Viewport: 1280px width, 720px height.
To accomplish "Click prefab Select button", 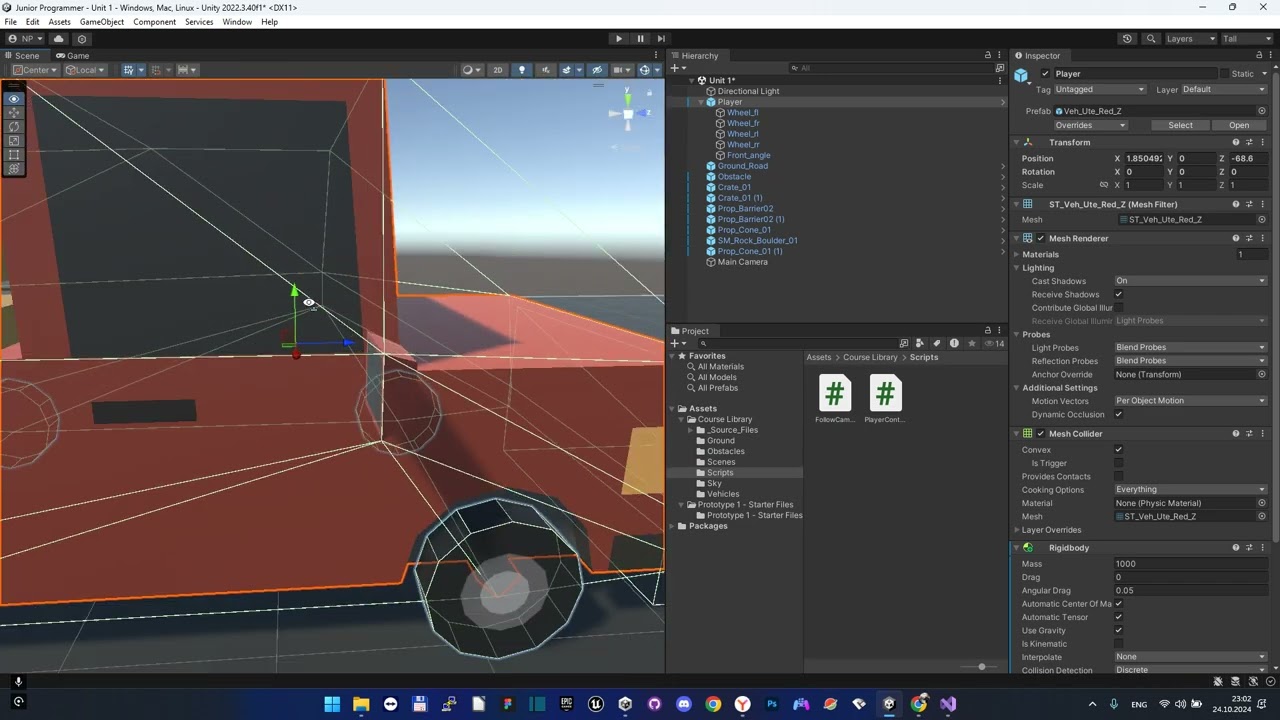I will pyautogui.click(x=1180, y=125).
